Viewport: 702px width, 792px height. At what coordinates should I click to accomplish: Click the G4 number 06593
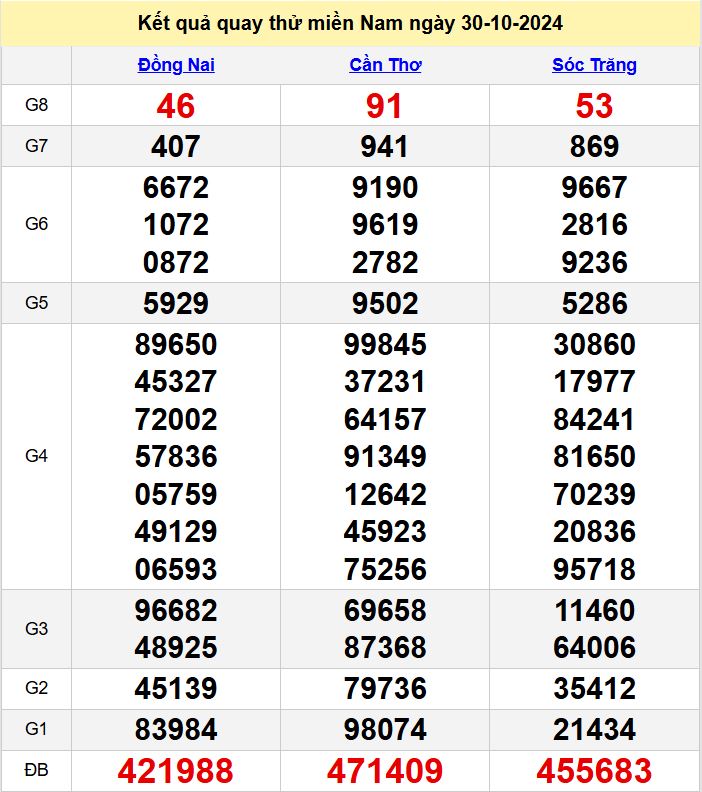coord(176,570)
